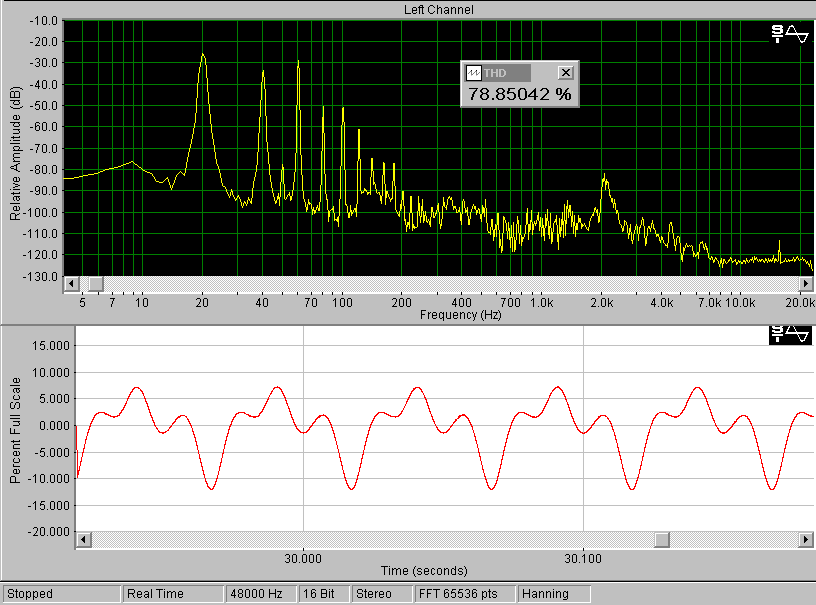
Task: Click the Percent Full Scale axis label
Action: click(x=16, y=430)
